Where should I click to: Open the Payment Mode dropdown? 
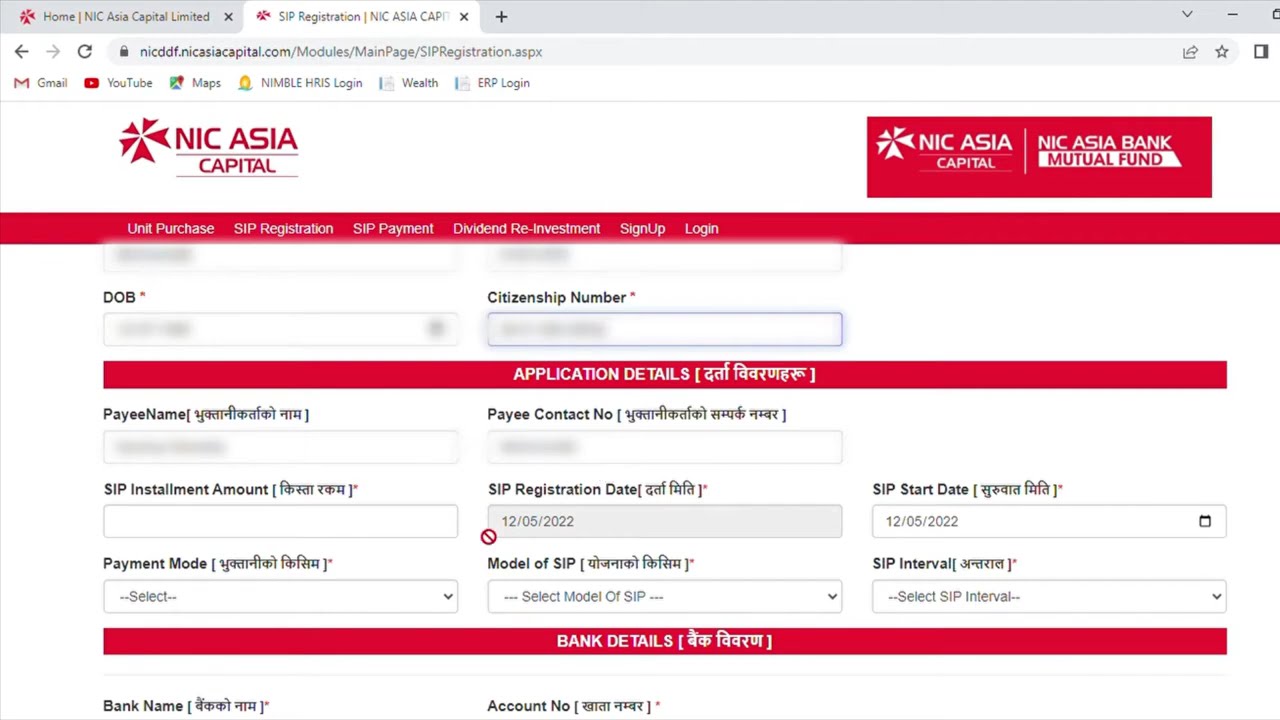click(x=280, y=596)
